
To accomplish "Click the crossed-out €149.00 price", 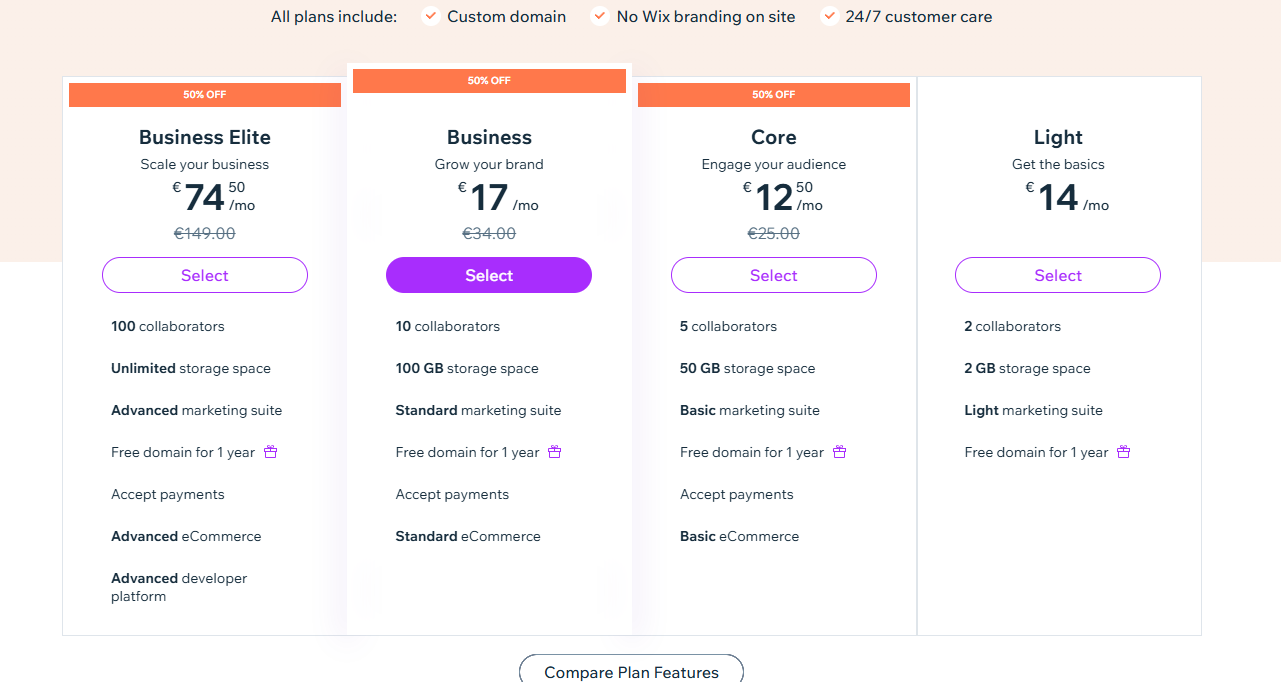I will click(x=205, y=233).
